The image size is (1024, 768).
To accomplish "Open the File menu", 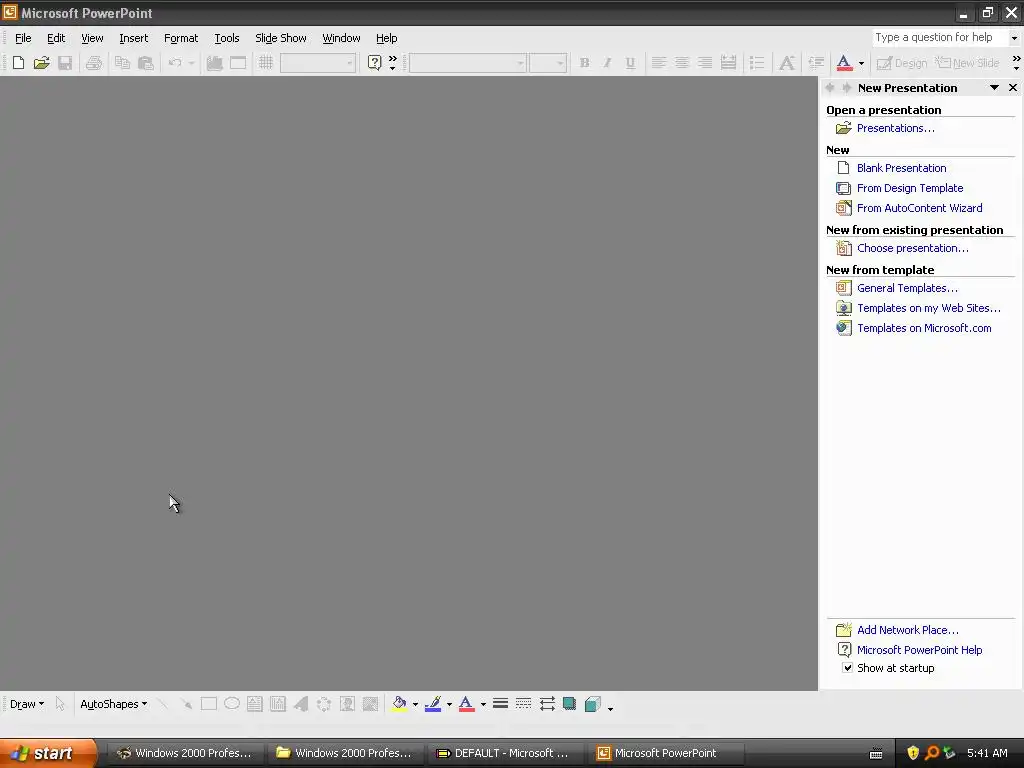I will pos(23,38).
